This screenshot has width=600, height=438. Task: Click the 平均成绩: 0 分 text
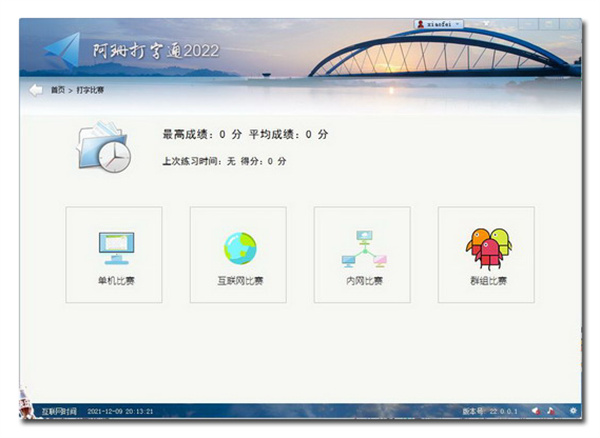coord(289,134)
